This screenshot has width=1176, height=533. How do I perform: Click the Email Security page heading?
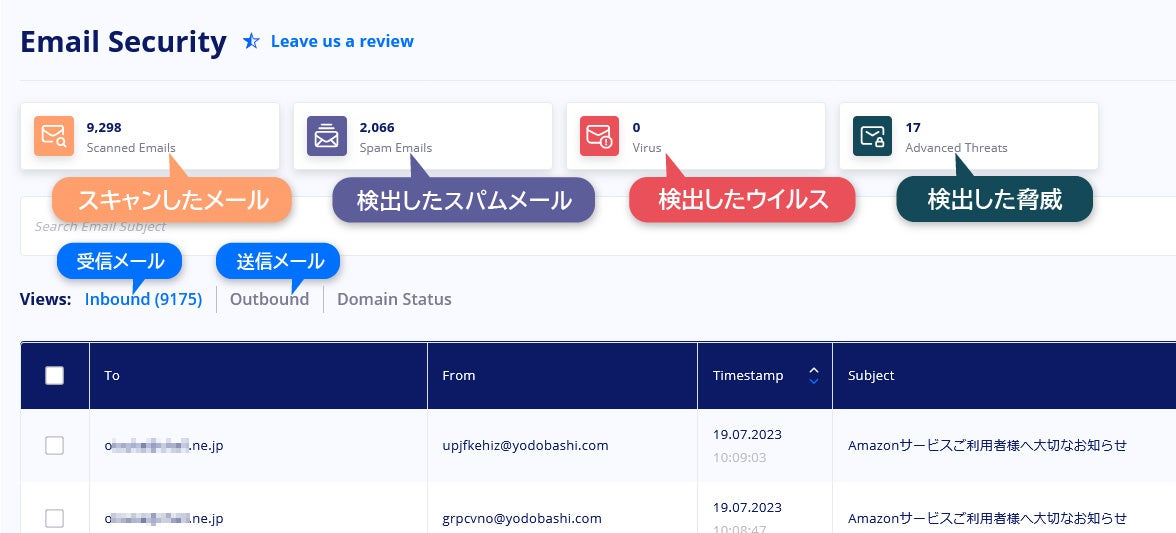click(124, 41)
